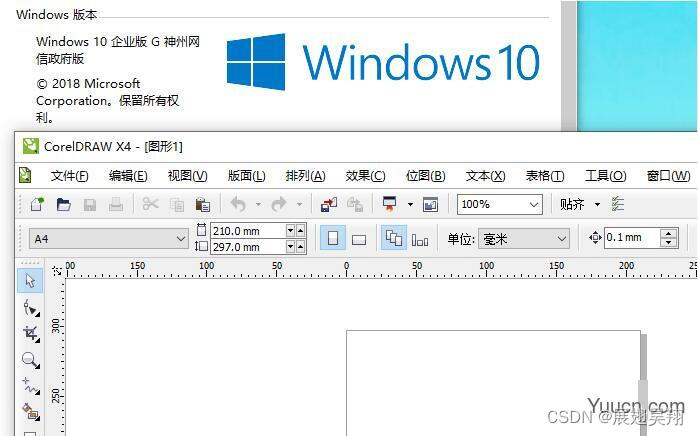Viewport: 698px width, 436px height.
Task: Open the 效果(C) menu
Action: pos(365,176)
